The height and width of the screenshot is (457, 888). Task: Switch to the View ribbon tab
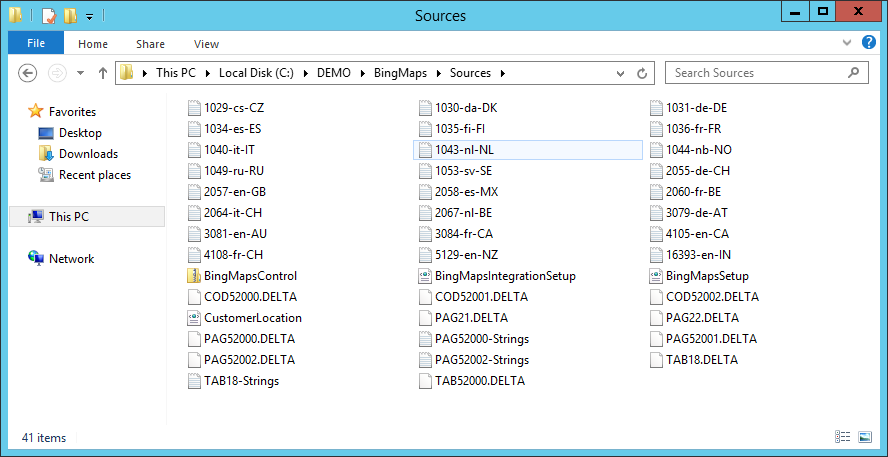click(x=206, y=44)
